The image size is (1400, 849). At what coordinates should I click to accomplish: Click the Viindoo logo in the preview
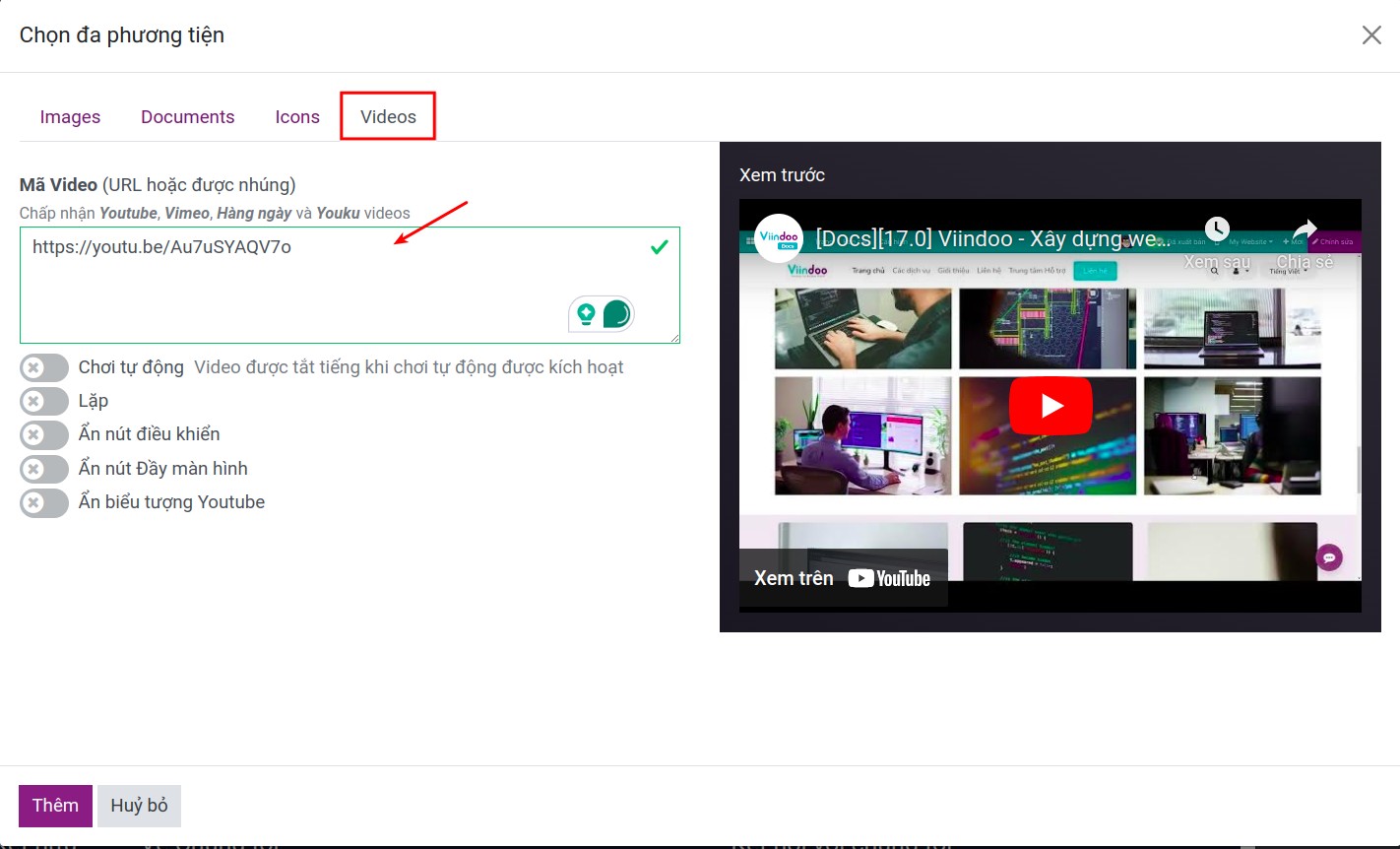(778, 238)
